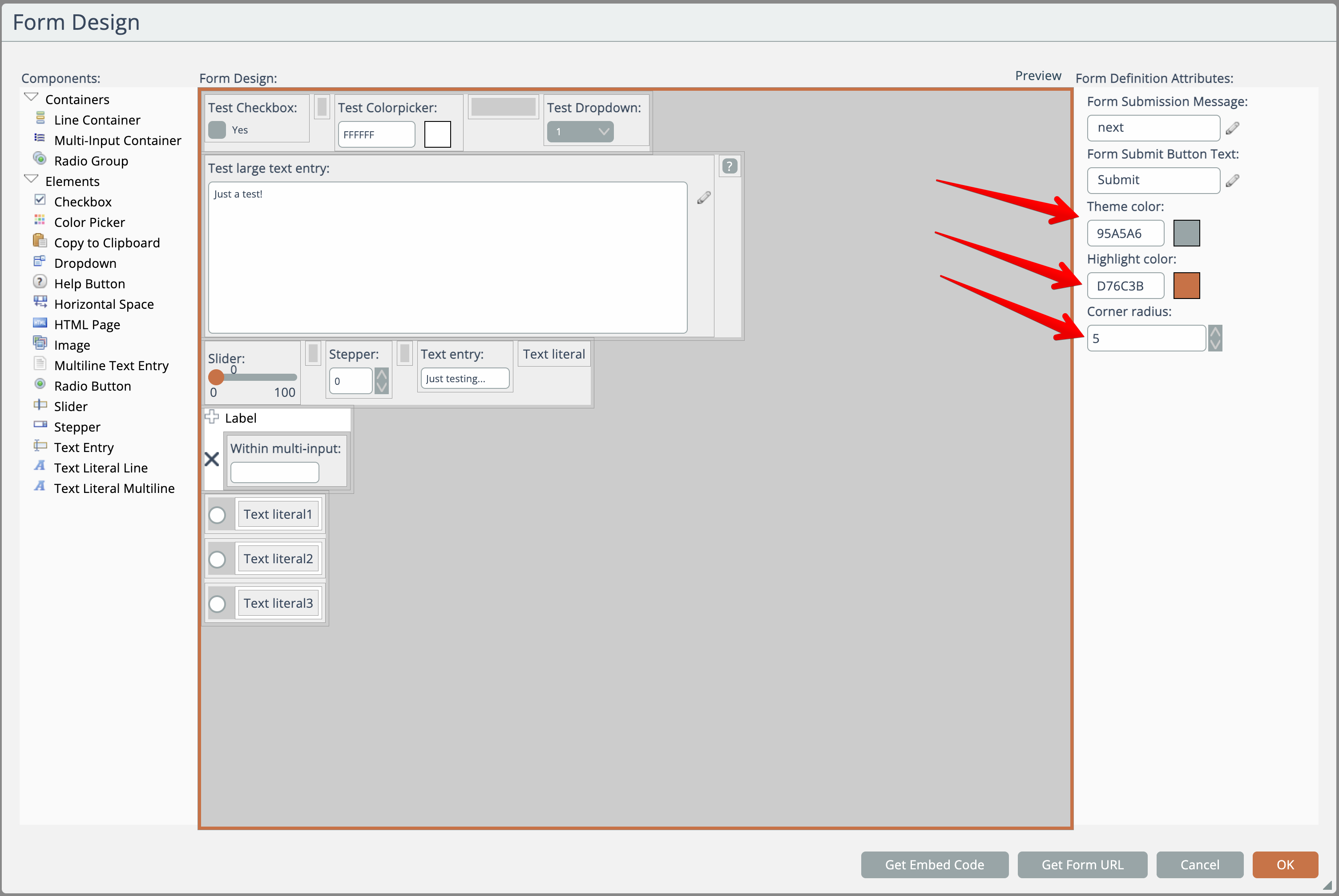
Task: Select the Text literal1 radio button
Action: pos(217,515)
